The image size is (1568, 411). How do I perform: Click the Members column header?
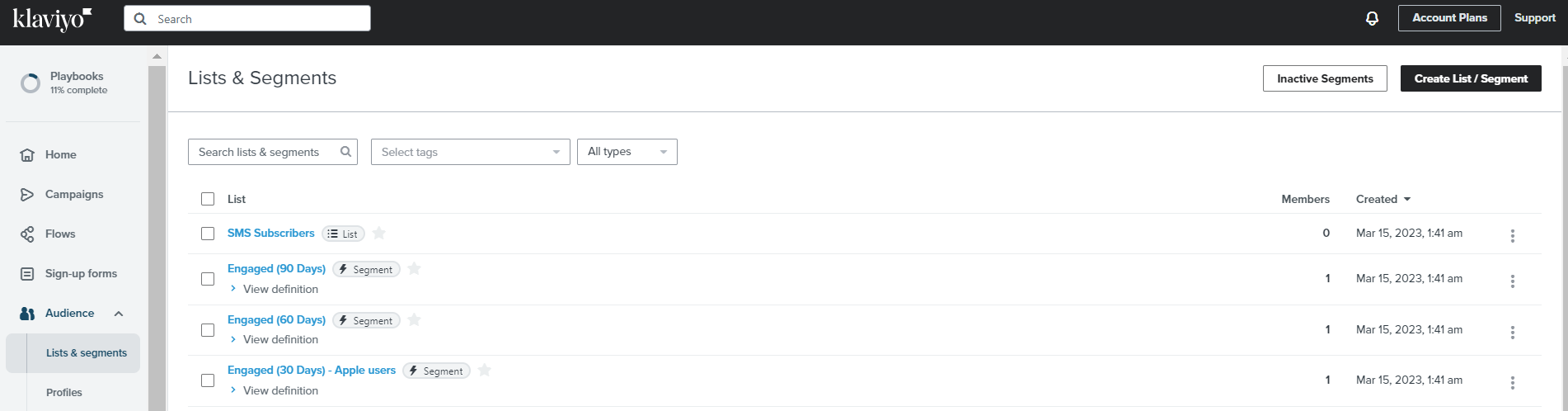[1305, 199]
